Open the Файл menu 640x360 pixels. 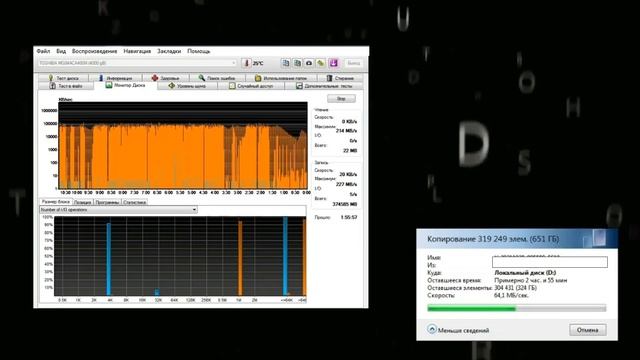tap(43, 51)
